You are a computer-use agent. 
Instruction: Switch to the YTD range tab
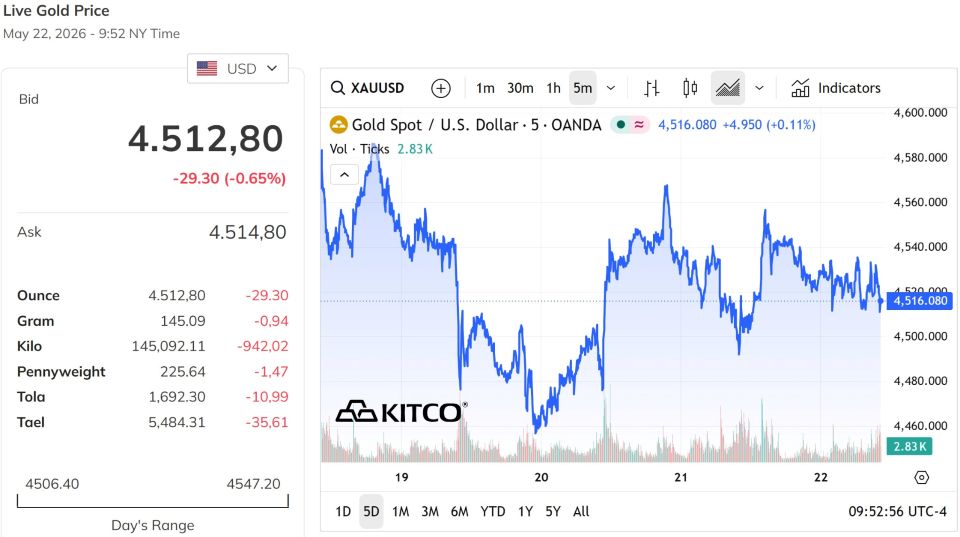click(x=492, y=511)
